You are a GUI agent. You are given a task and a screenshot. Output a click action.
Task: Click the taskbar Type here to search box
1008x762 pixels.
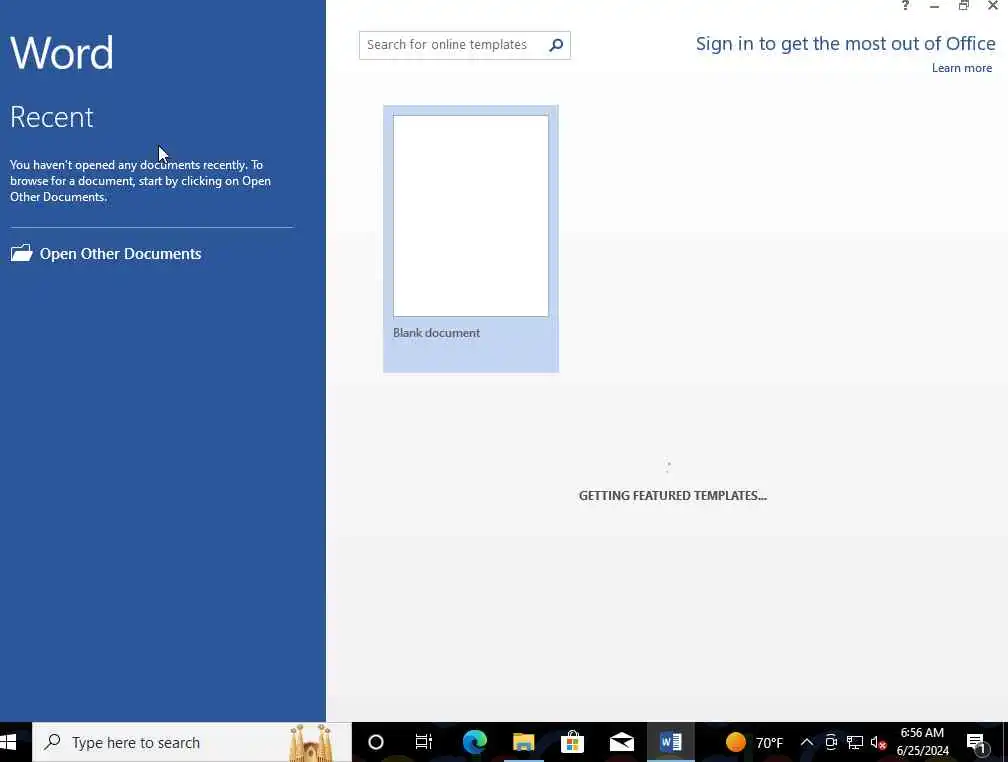coord(192,743)
